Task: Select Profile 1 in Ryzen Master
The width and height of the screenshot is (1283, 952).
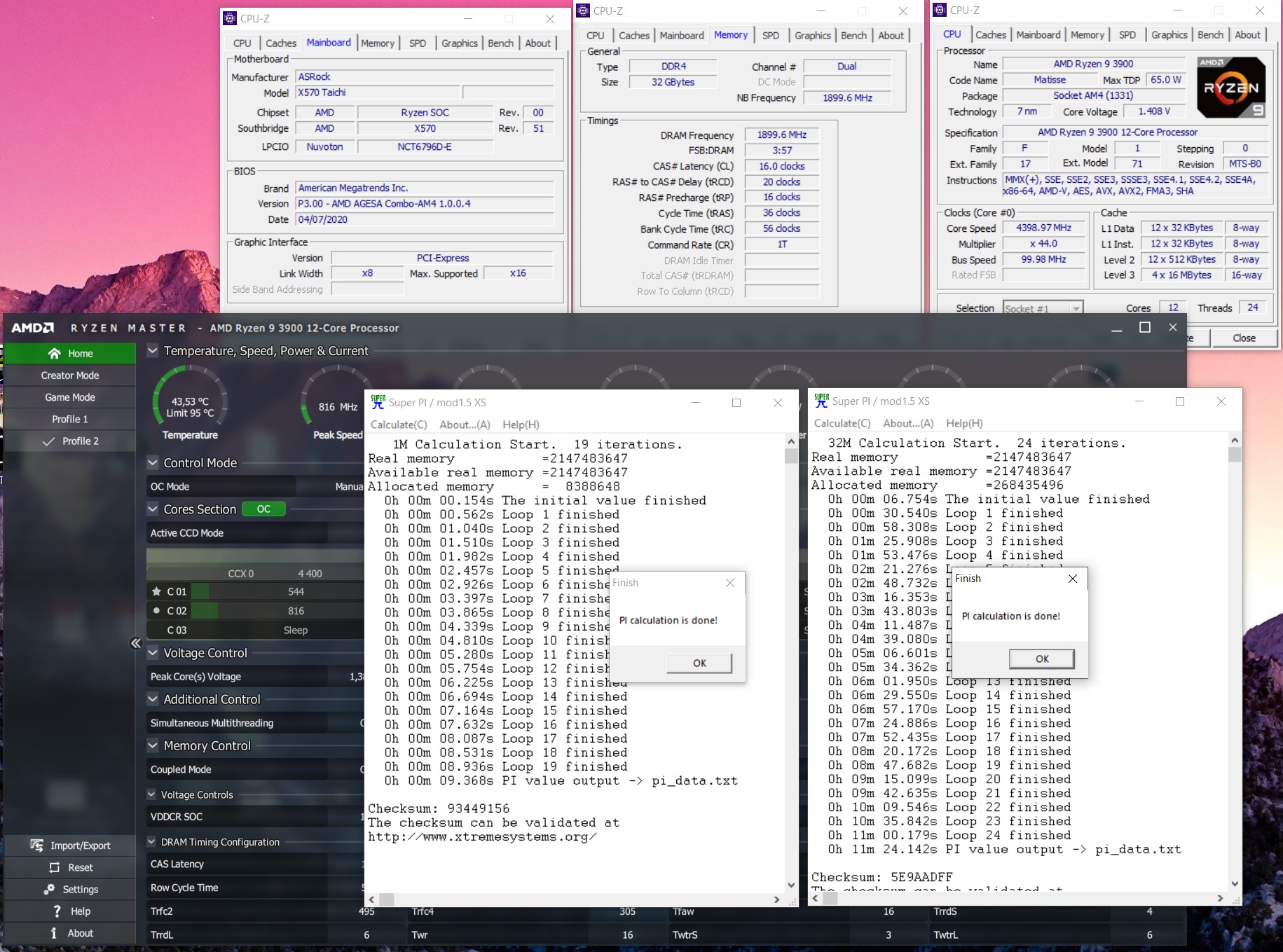Action: click(70, 419)
